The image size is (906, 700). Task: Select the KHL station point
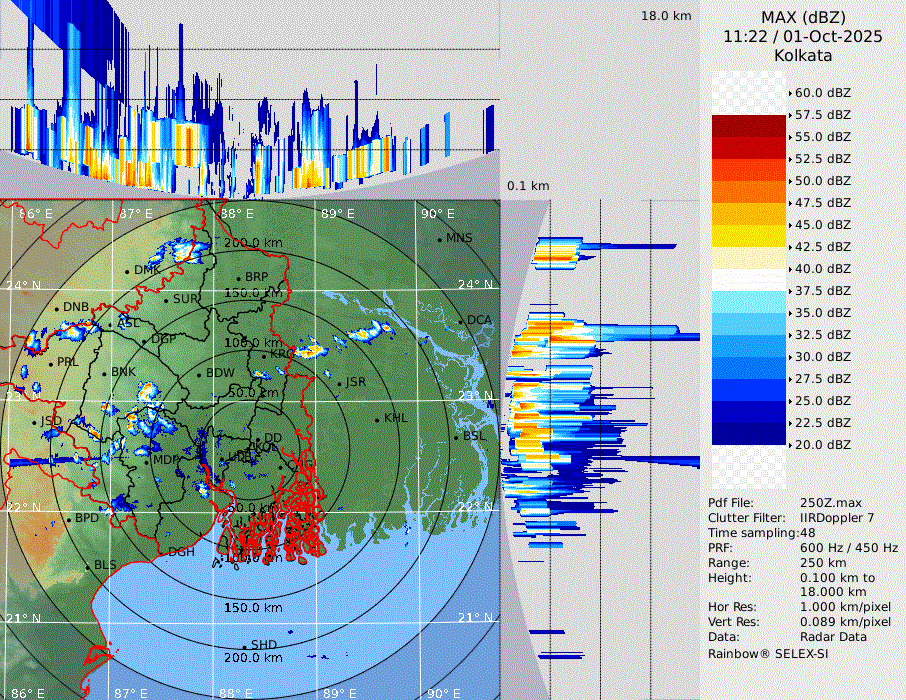click(x=377, y=419)
